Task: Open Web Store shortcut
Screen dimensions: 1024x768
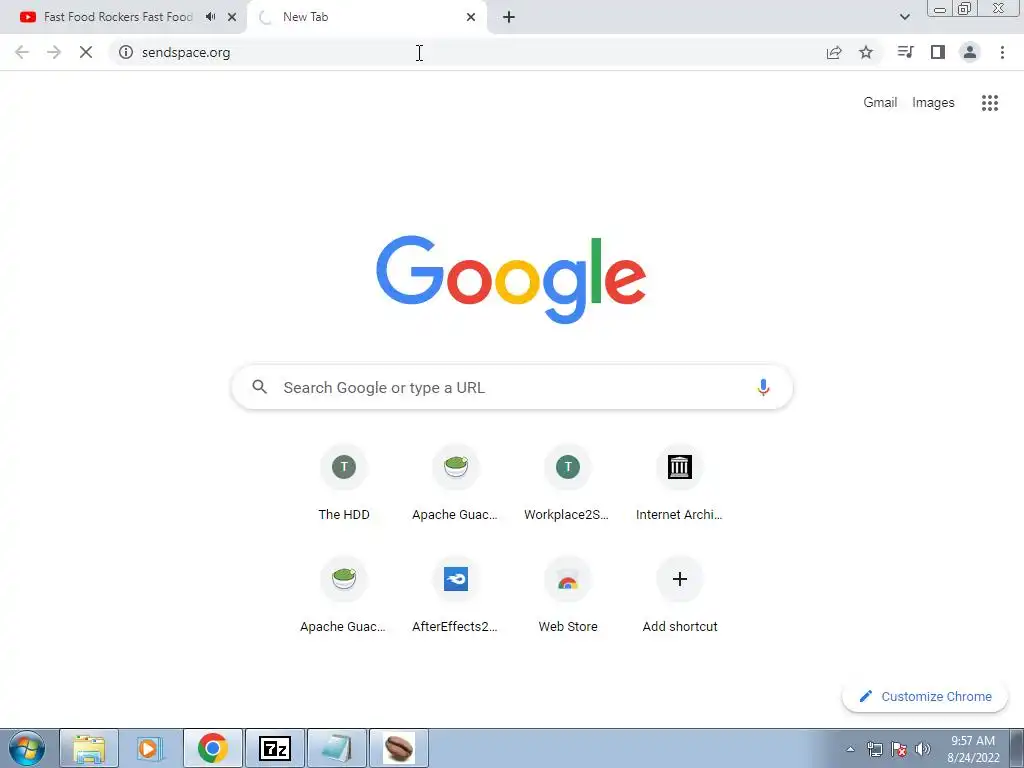Action: pos(568,595)
